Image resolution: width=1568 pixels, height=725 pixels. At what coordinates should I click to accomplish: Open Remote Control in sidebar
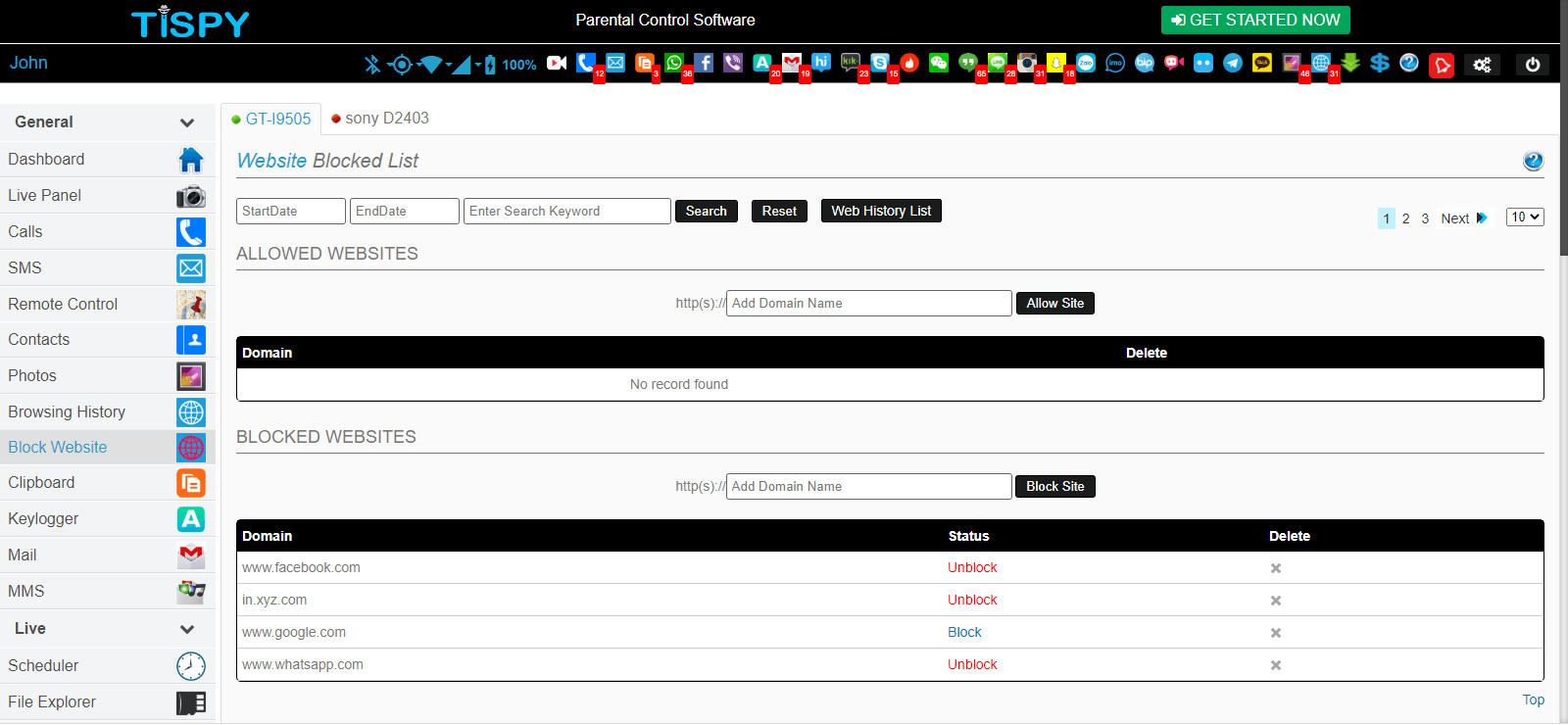(108, 304)
